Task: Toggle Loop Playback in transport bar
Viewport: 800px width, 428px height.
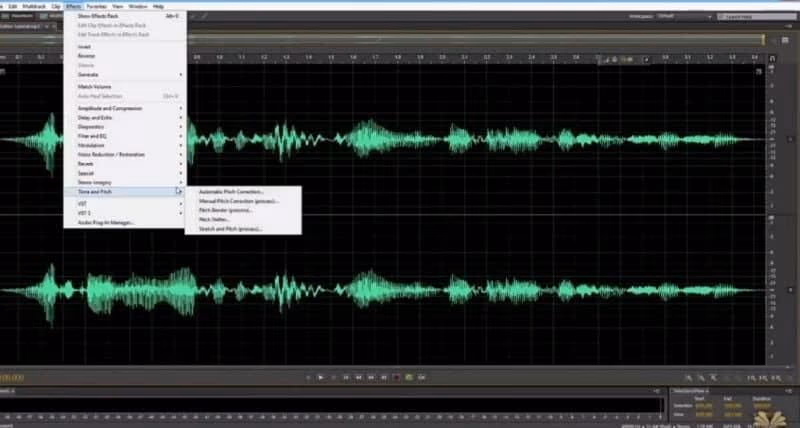Action: pos(408,377)
